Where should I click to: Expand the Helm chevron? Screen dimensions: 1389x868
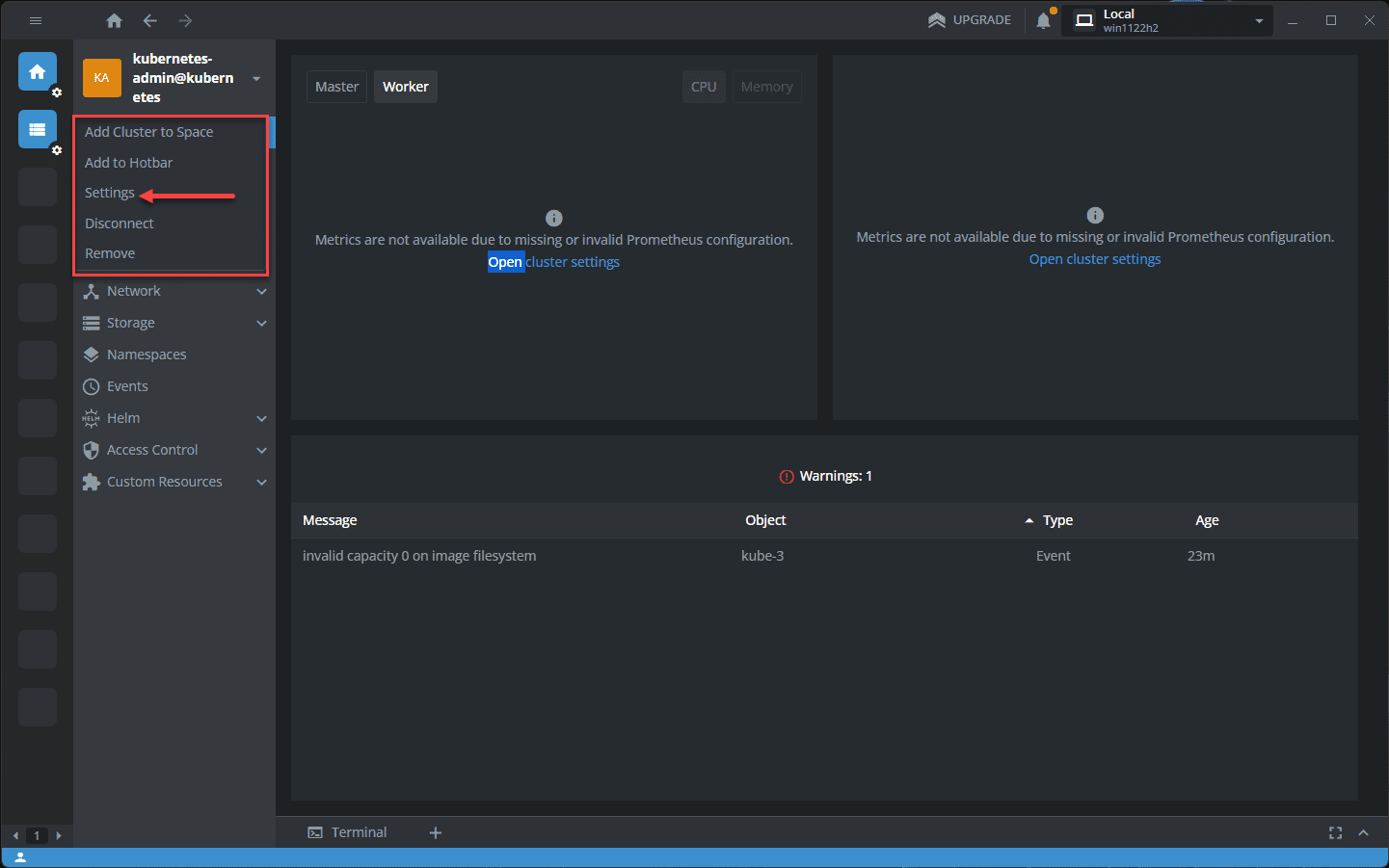[261, 418]
